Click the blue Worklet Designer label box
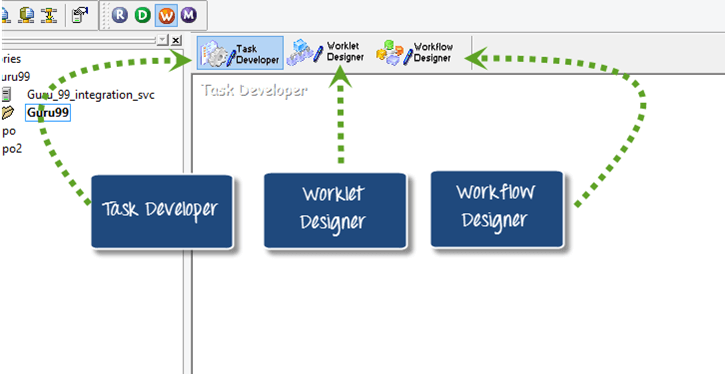This screenshot has width=725, height=374. pyautogui.click(x=336, y=211)
